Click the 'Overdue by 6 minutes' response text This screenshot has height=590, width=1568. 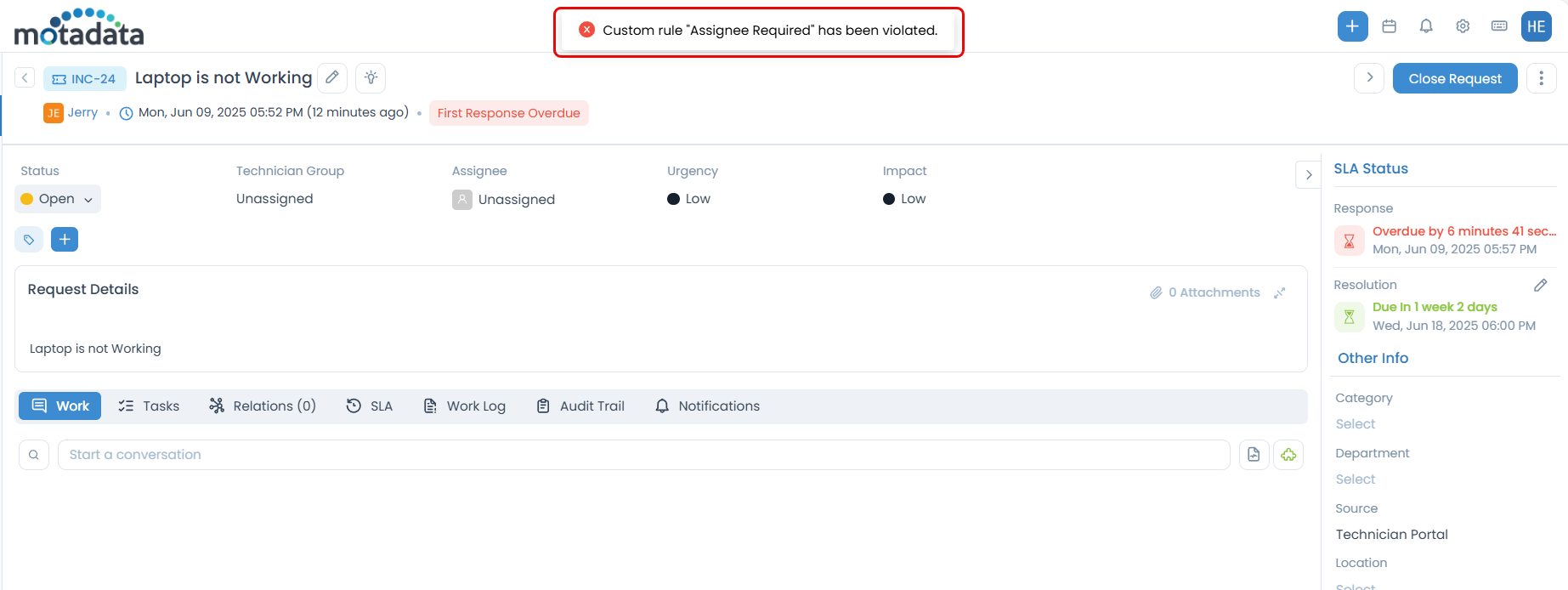tap(1463, 231)
